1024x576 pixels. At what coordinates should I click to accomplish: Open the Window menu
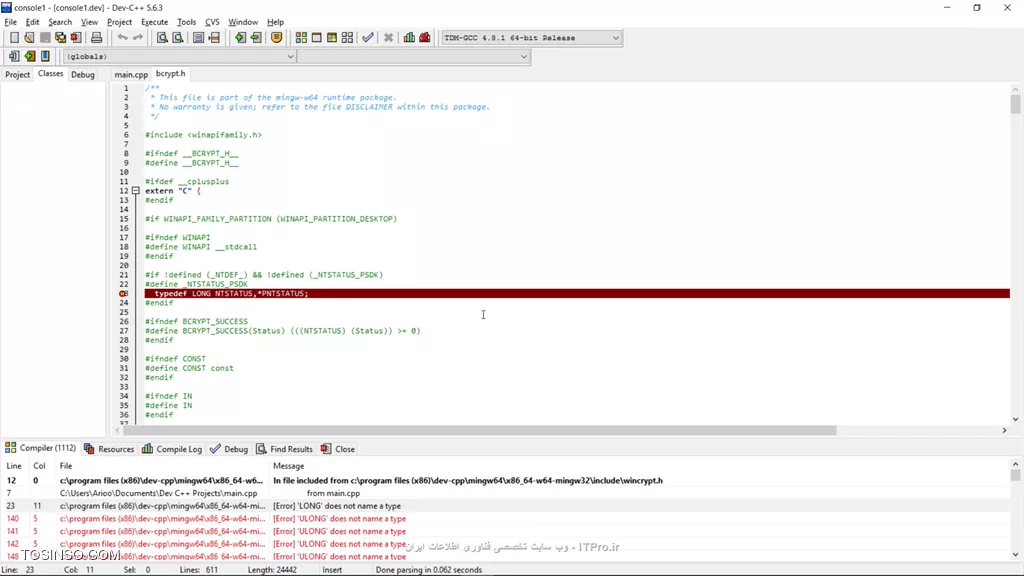(x=243, y=22)
